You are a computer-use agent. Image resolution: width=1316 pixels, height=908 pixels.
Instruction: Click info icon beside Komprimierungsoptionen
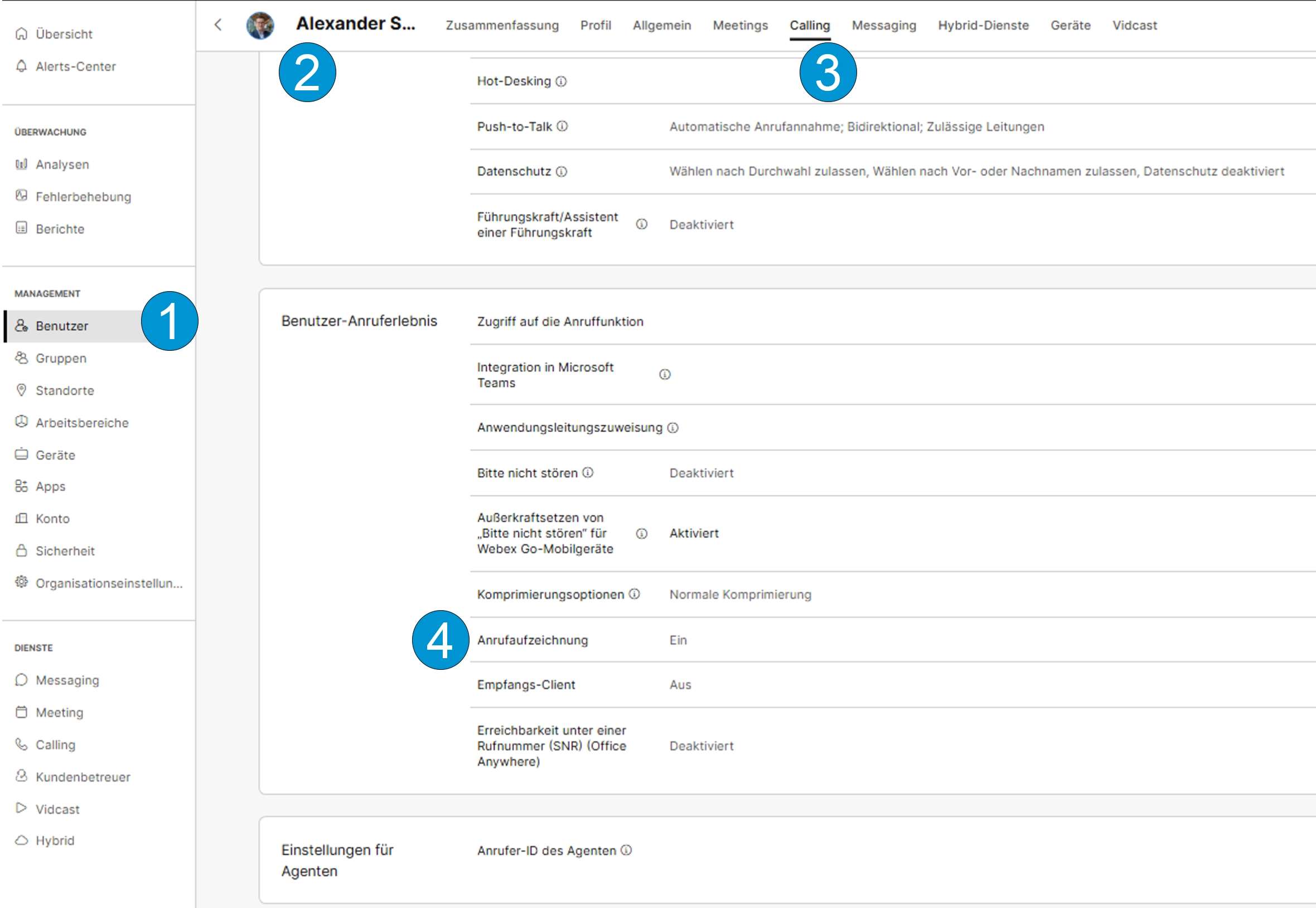click(x=635, y=594)
